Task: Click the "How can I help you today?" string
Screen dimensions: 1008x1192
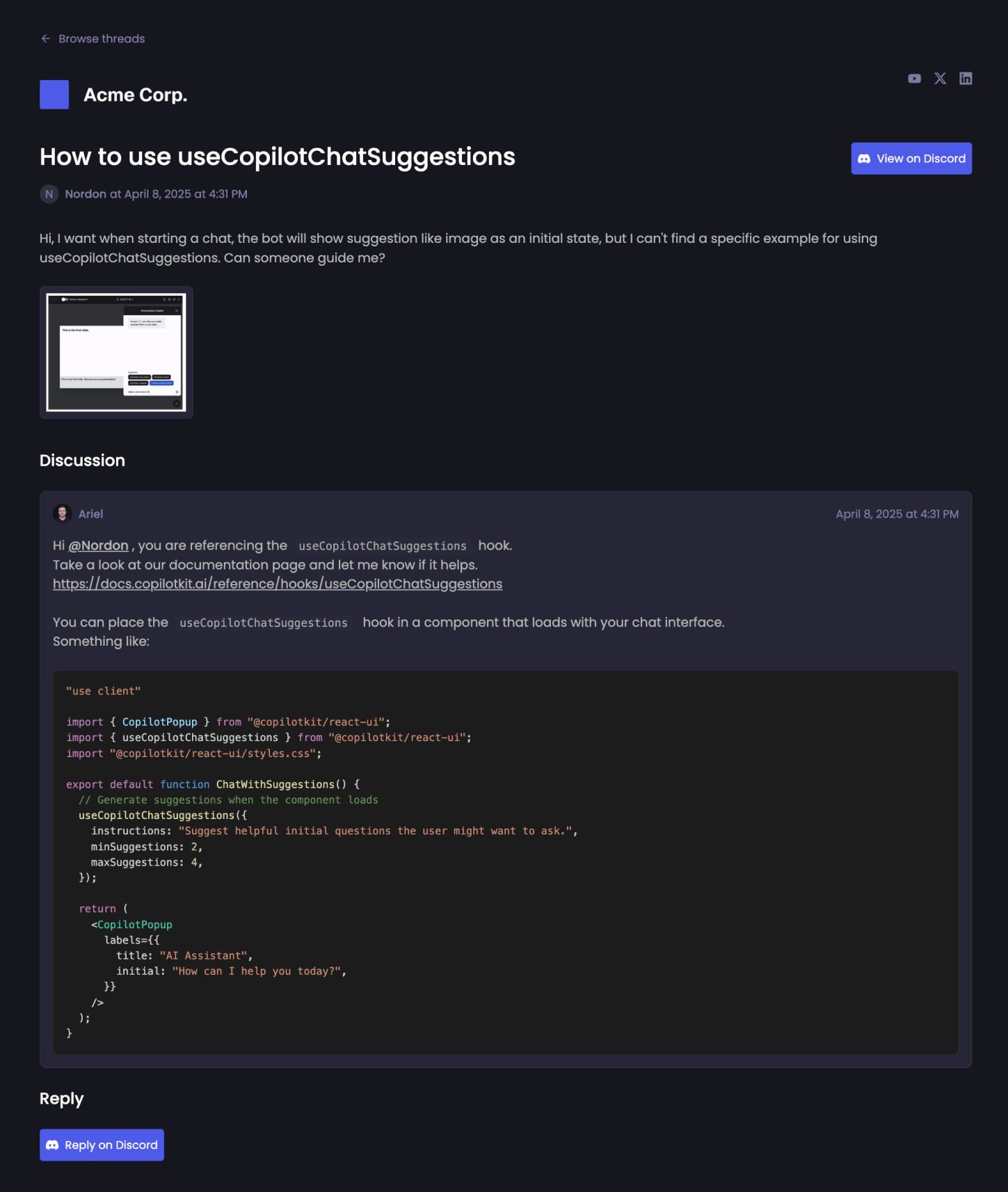Action: (257, 971)
